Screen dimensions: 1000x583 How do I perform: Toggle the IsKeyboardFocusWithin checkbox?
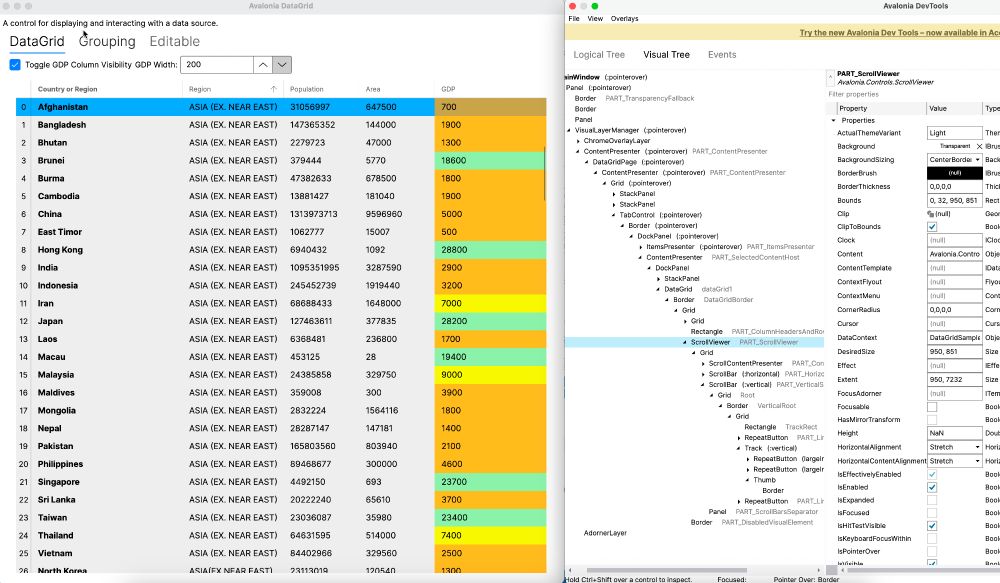[932, 538]
